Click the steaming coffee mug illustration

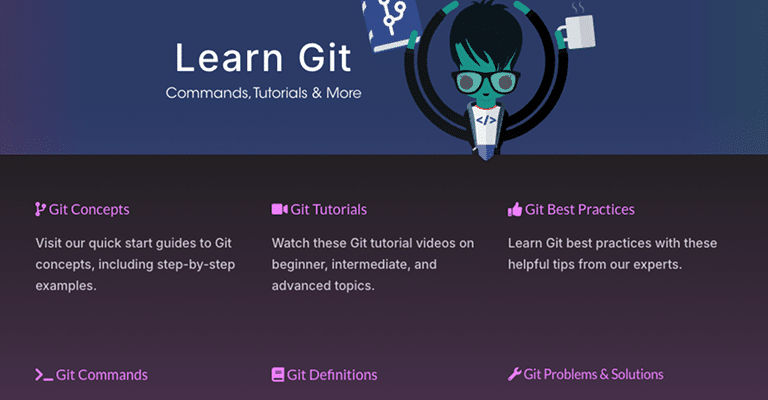point(578,27)
